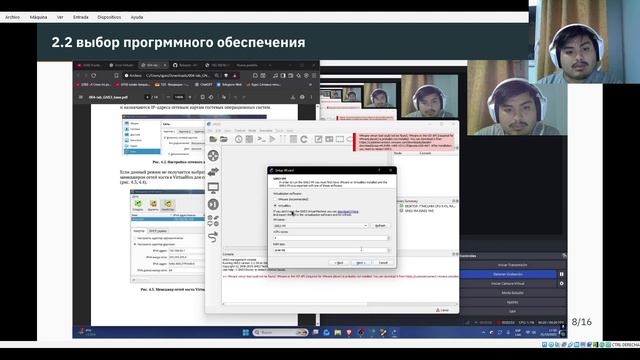This screenshot has width=640, height=360.
Task: Click the pause all nodes icon in GNS3
Action: [x=282, y=139]
